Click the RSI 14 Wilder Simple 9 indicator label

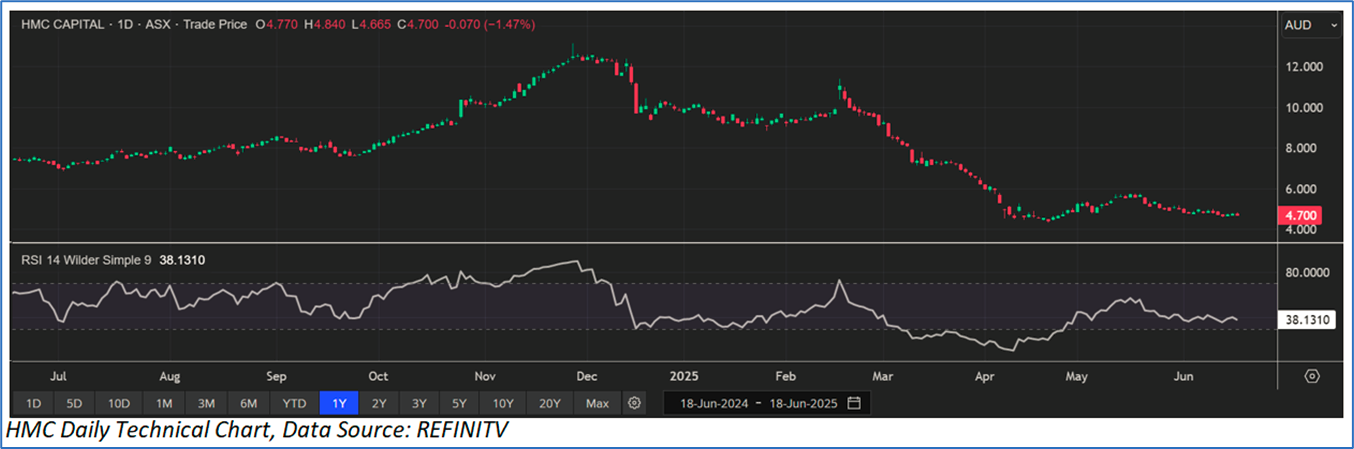(86, 260)
